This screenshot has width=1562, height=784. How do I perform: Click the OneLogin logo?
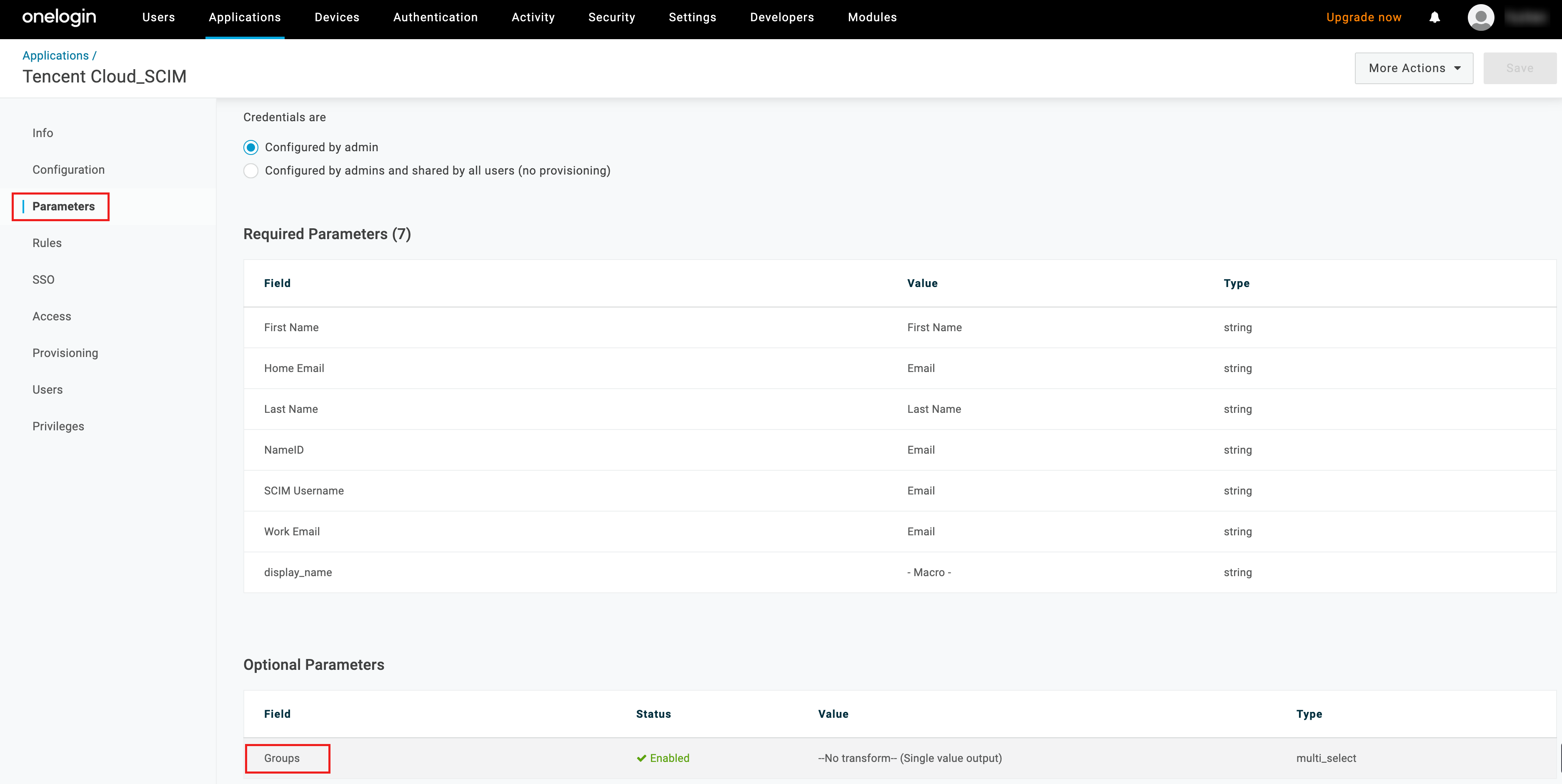pyautogui.click(x=59, y=17)
